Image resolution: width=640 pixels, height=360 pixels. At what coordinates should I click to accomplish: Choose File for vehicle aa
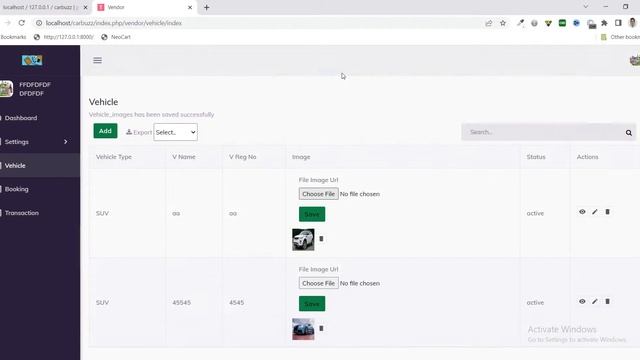pyautogui.click(x=318, y=194)
